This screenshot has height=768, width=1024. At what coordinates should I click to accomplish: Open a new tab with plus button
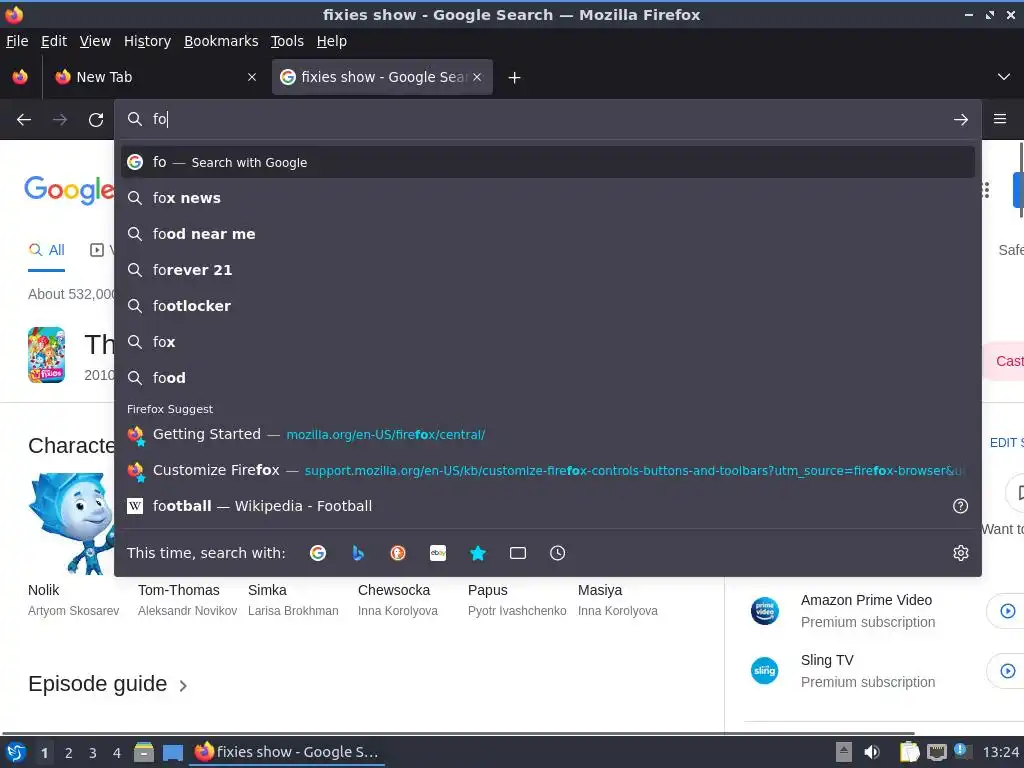pyautogui.click(x=515, y=78)
